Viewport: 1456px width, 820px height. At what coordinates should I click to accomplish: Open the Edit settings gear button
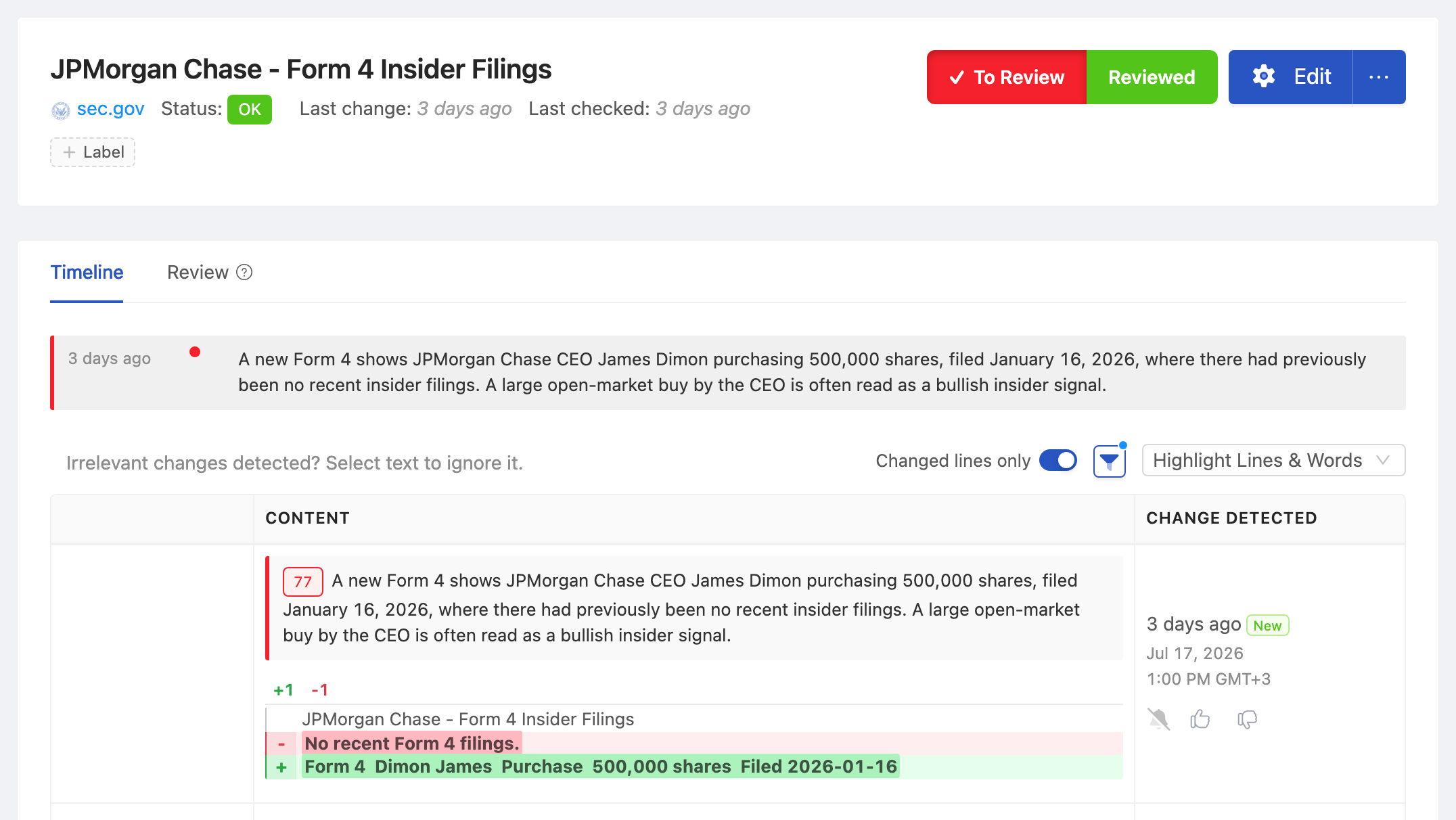pyautogui.click(x=1290, y=77)
